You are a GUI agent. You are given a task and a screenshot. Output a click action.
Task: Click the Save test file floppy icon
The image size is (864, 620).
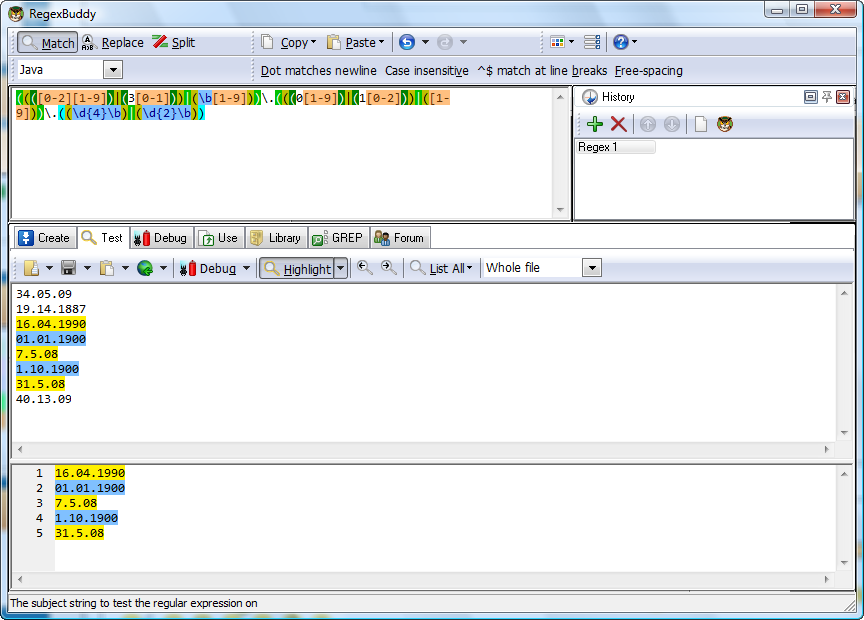pos(69,268)
